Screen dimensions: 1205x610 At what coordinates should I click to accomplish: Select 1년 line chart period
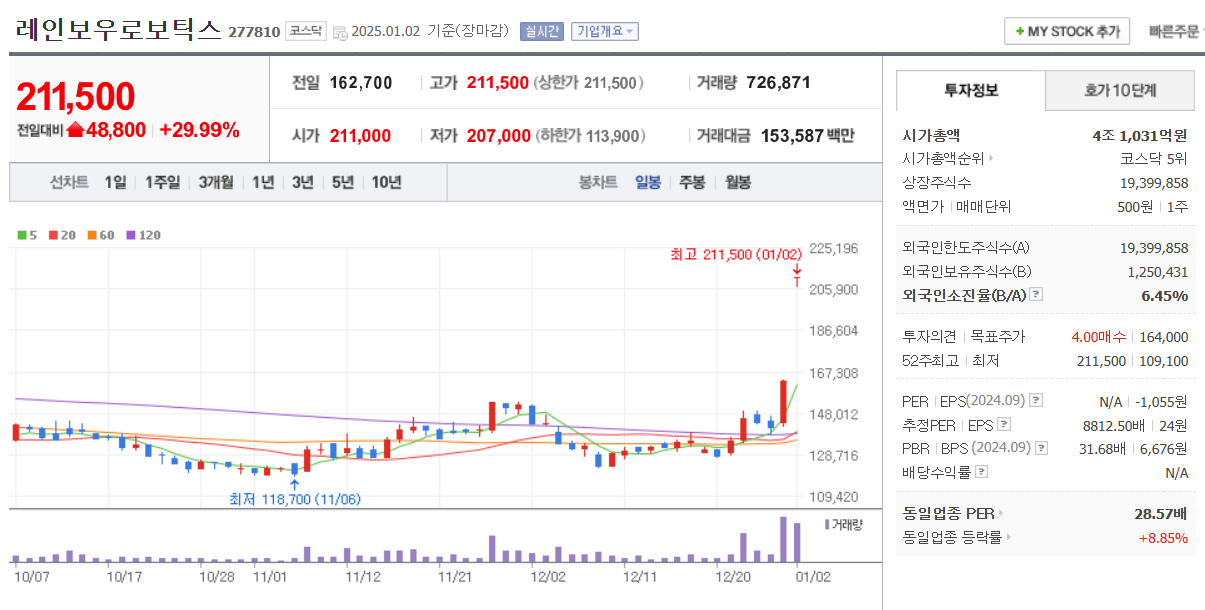click(x=263, y=182)
